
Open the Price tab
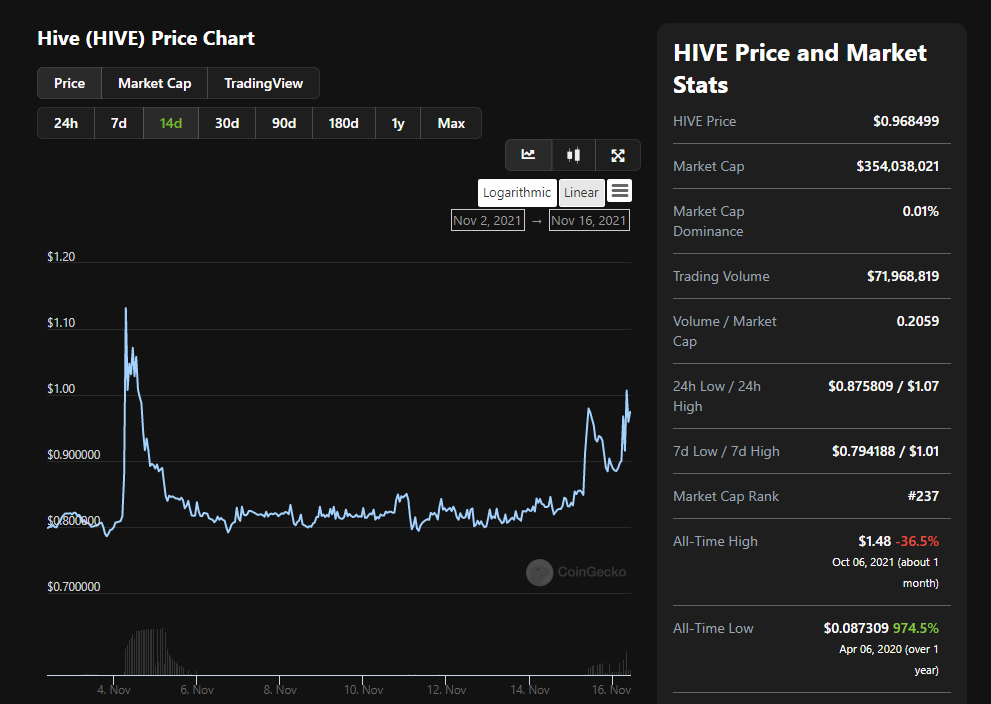(x=70, y=83)
